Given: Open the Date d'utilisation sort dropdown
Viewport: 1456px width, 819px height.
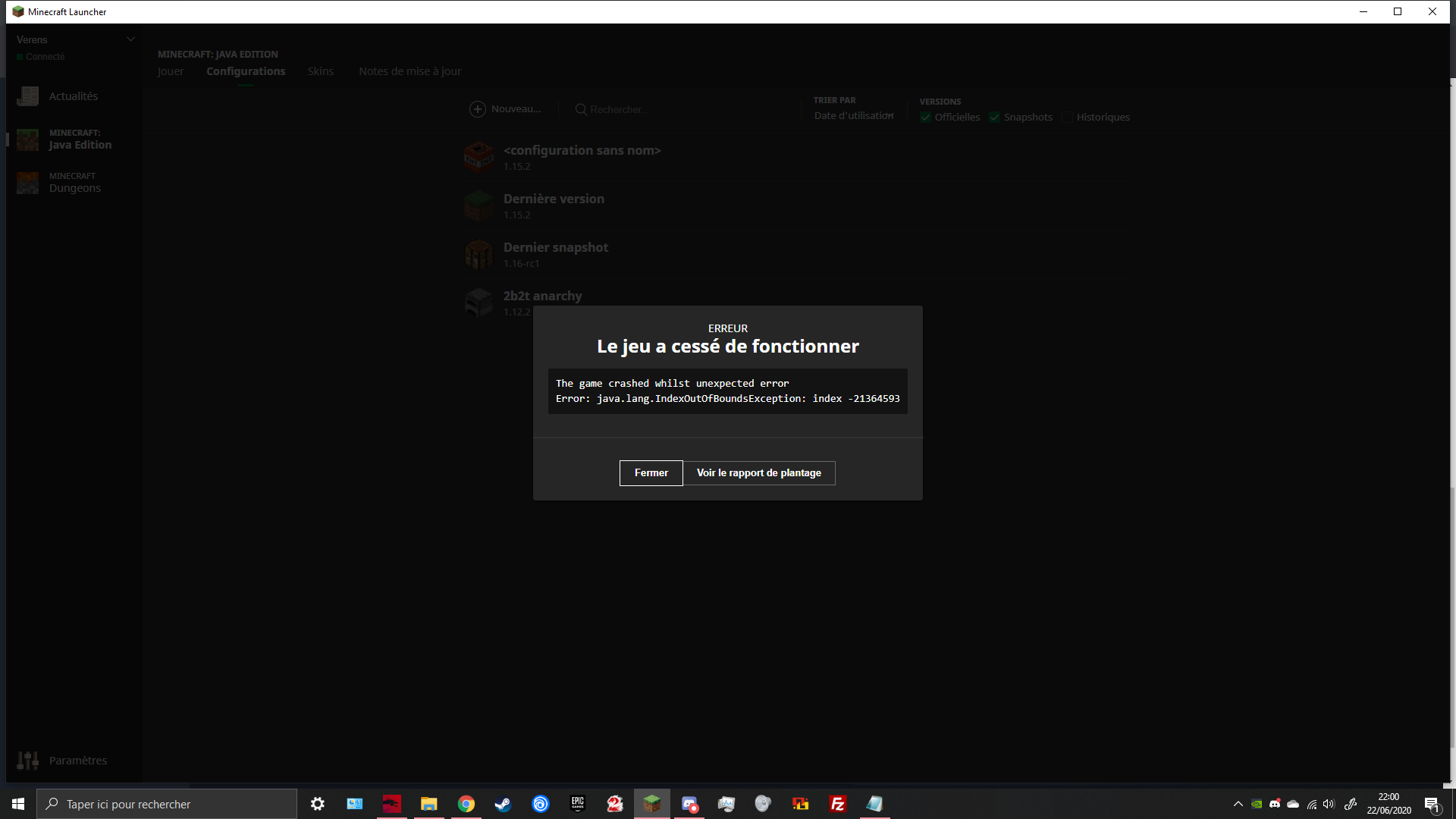Looking at the screenshot, I should [854, 116].
